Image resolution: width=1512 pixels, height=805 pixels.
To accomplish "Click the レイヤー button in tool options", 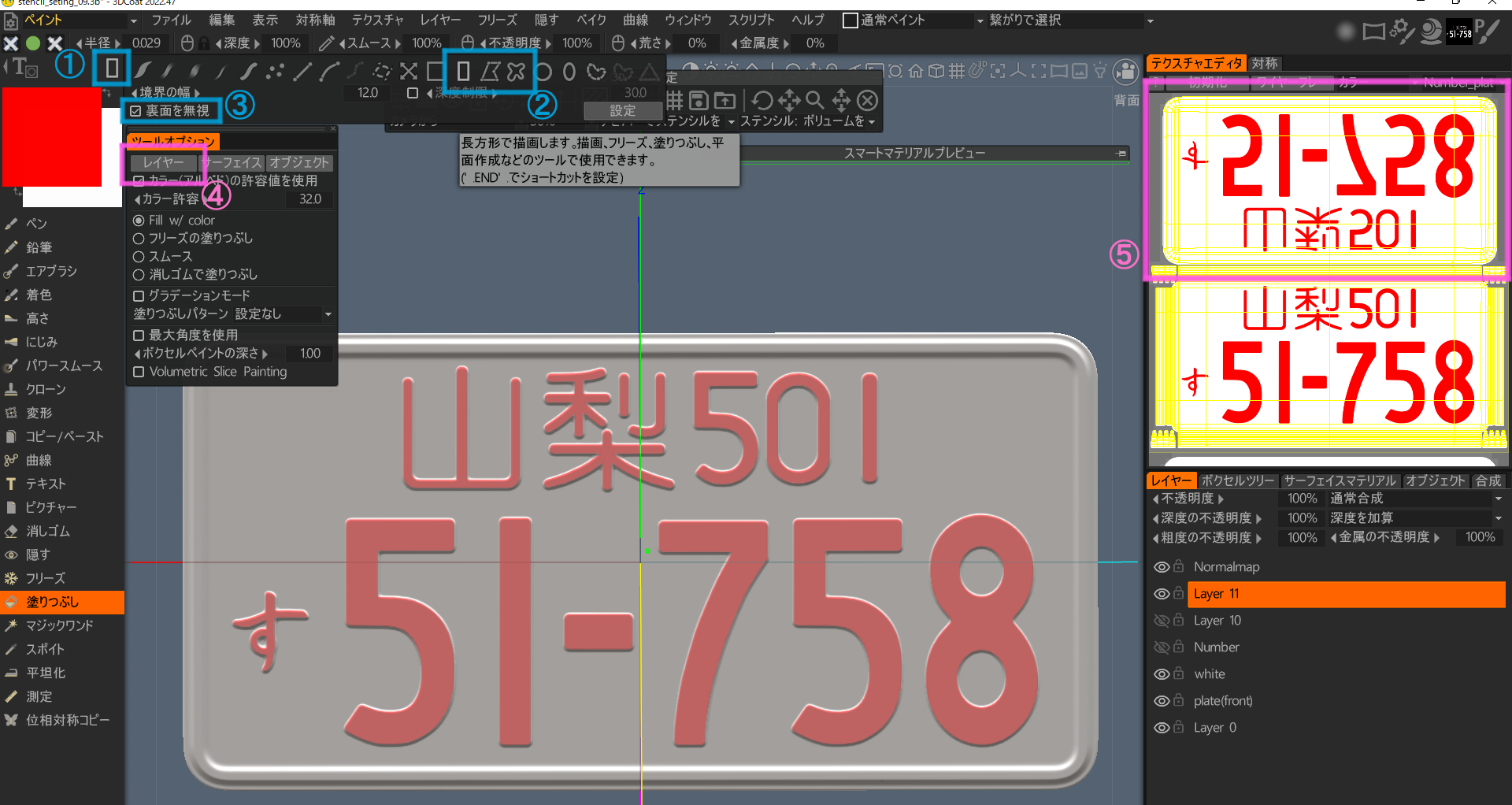I will (163, 162).
